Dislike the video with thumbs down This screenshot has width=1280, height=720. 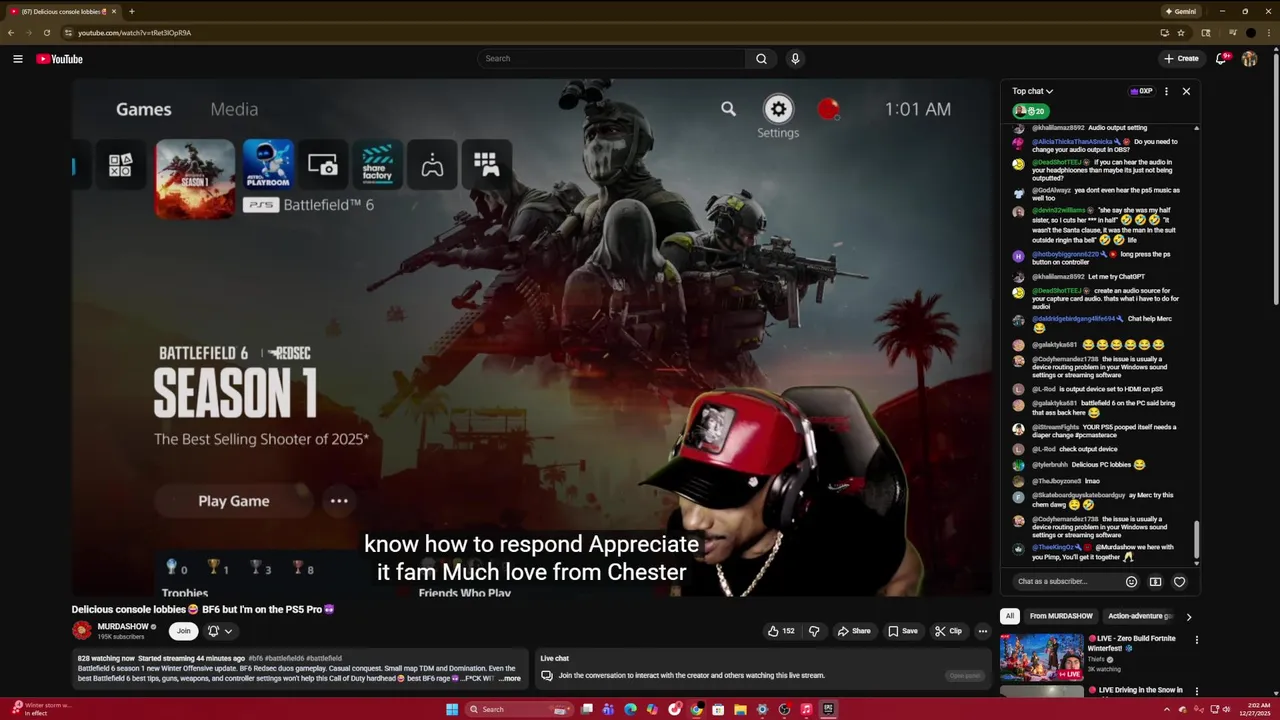pyautogui.click(x=814, y=631)
